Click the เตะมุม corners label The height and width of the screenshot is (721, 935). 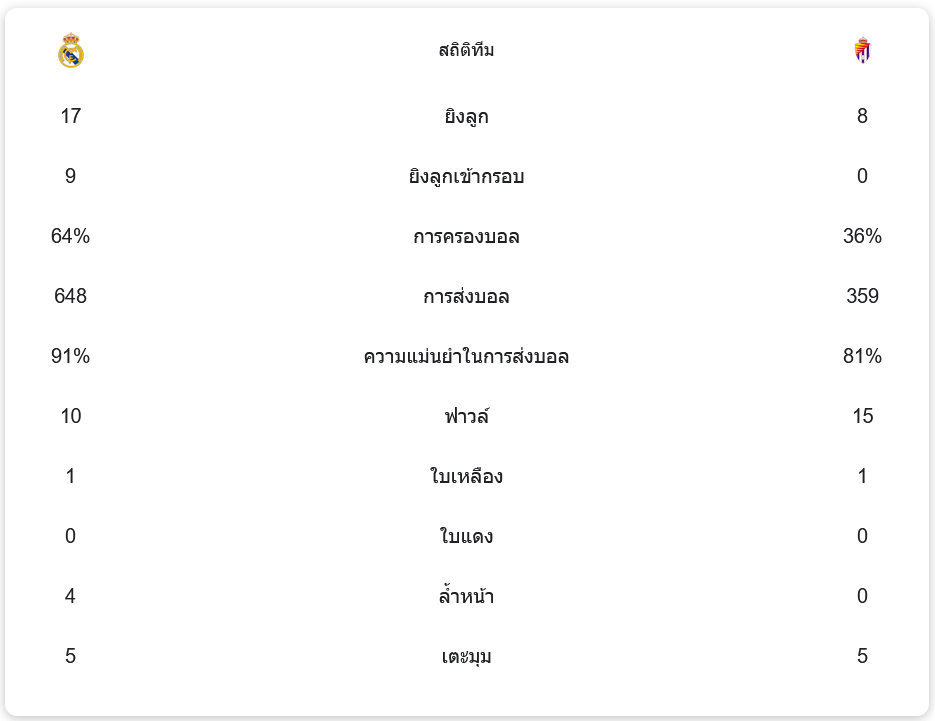point(466,657)
